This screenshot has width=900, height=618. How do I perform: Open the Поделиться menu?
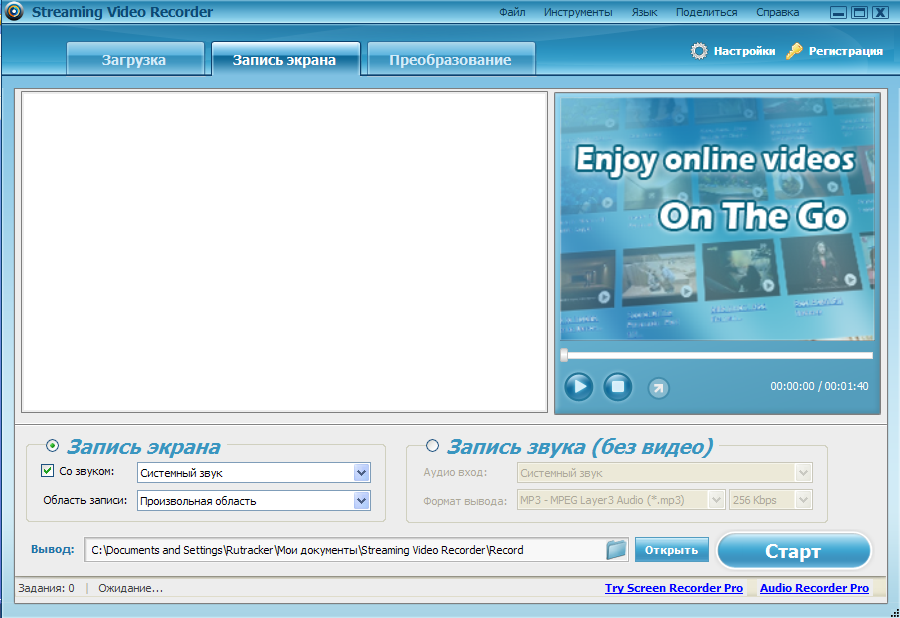tap(707, 12)
